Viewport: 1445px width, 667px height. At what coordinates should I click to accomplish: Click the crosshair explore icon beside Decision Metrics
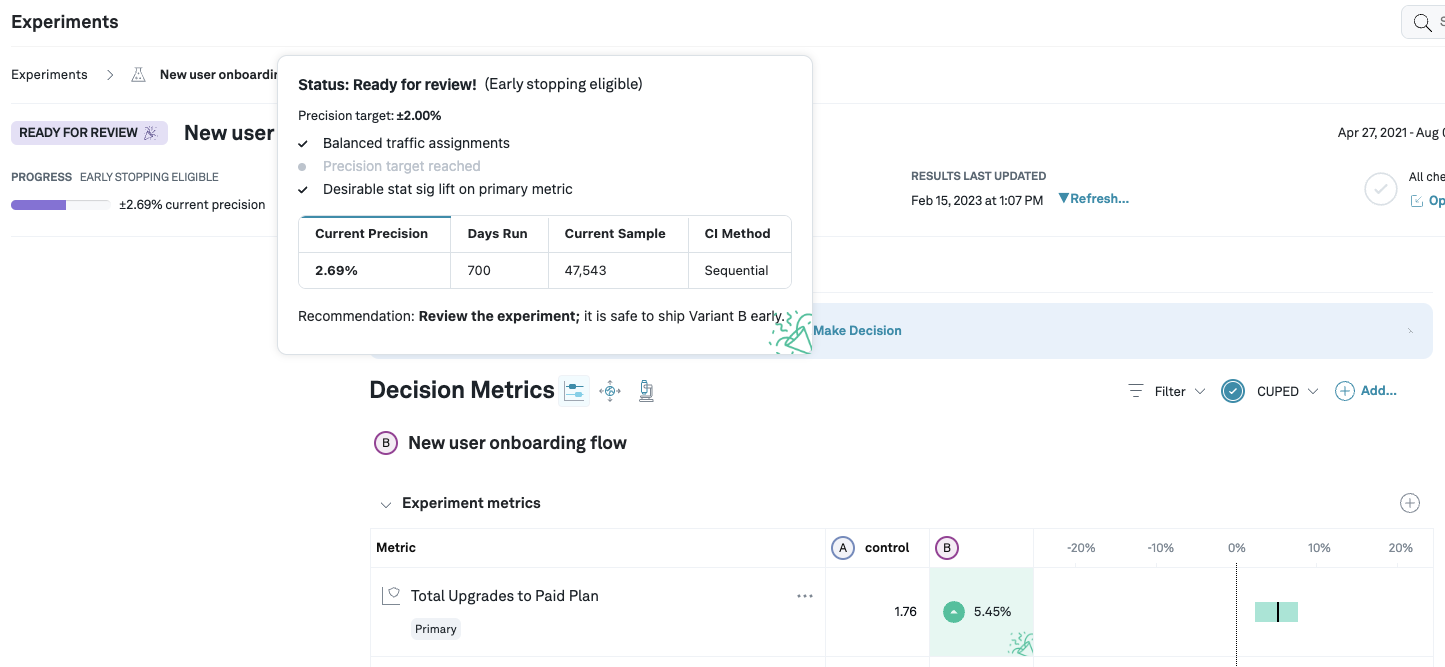coord(610,391)
